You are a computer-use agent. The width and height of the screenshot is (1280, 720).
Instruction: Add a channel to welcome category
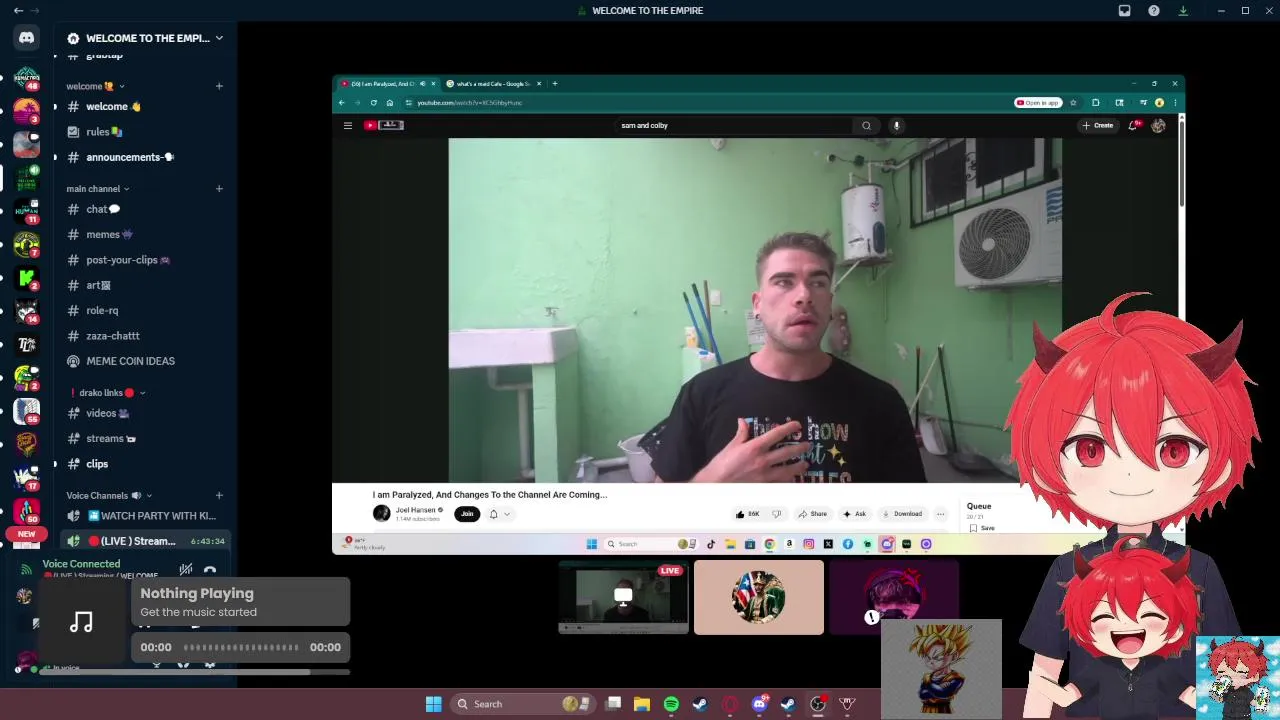pyautogui.click(x=219, y=86)
